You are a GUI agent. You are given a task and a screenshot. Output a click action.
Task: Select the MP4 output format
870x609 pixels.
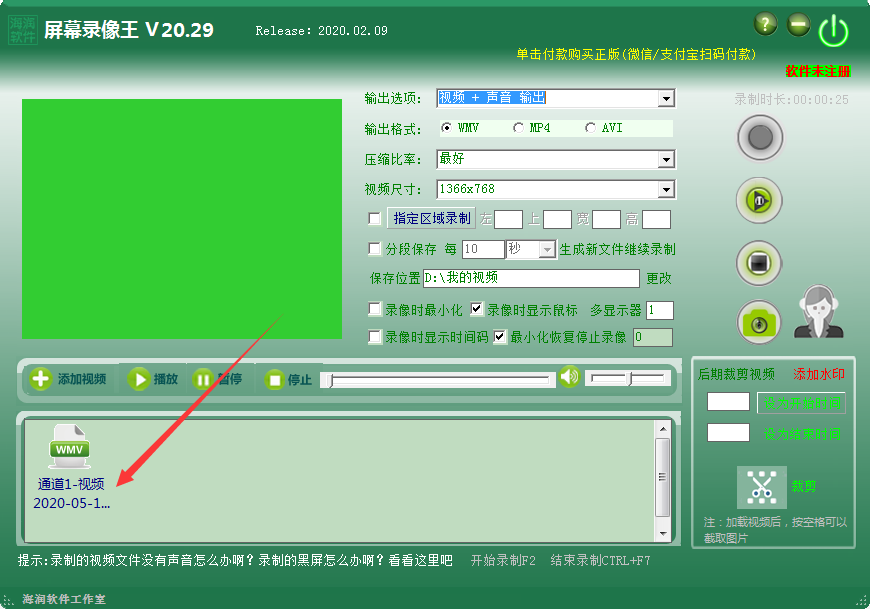coord(517,128)
